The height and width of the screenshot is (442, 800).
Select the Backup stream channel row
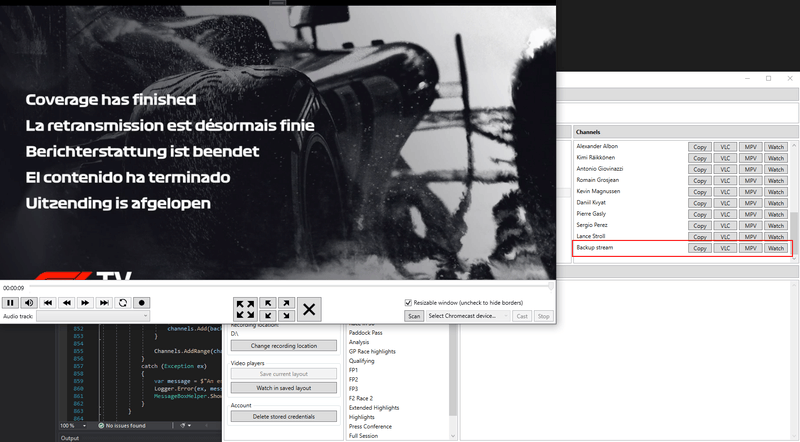[x=682, y=248]
